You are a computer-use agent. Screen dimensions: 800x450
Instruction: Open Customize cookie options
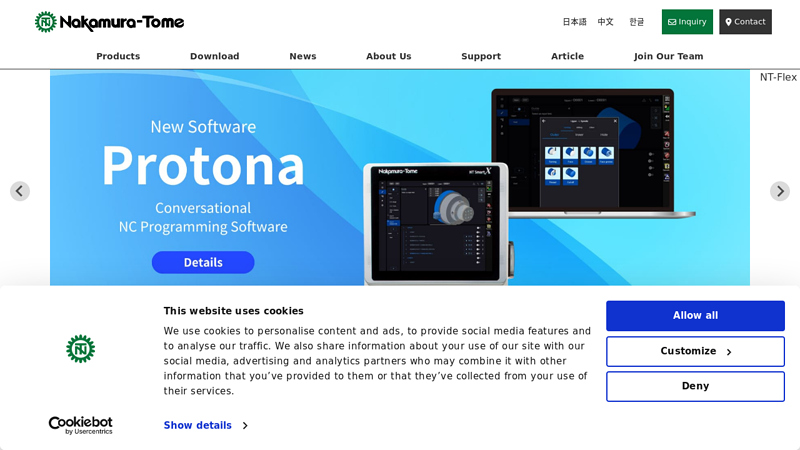[x=695, y=351]
